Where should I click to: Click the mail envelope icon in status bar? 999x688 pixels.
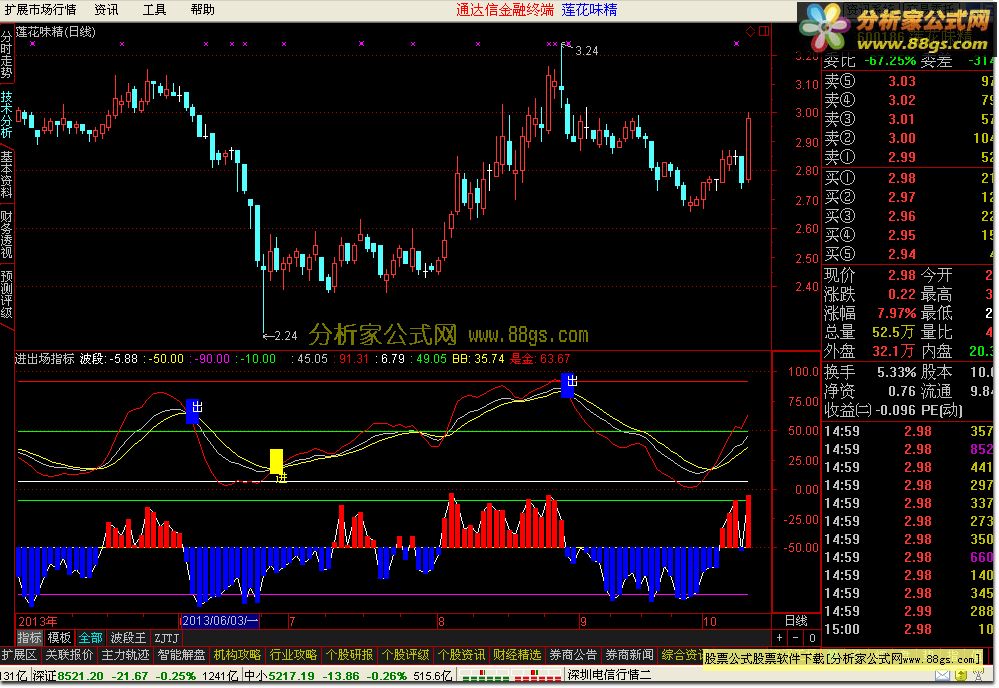pos(942,675)
